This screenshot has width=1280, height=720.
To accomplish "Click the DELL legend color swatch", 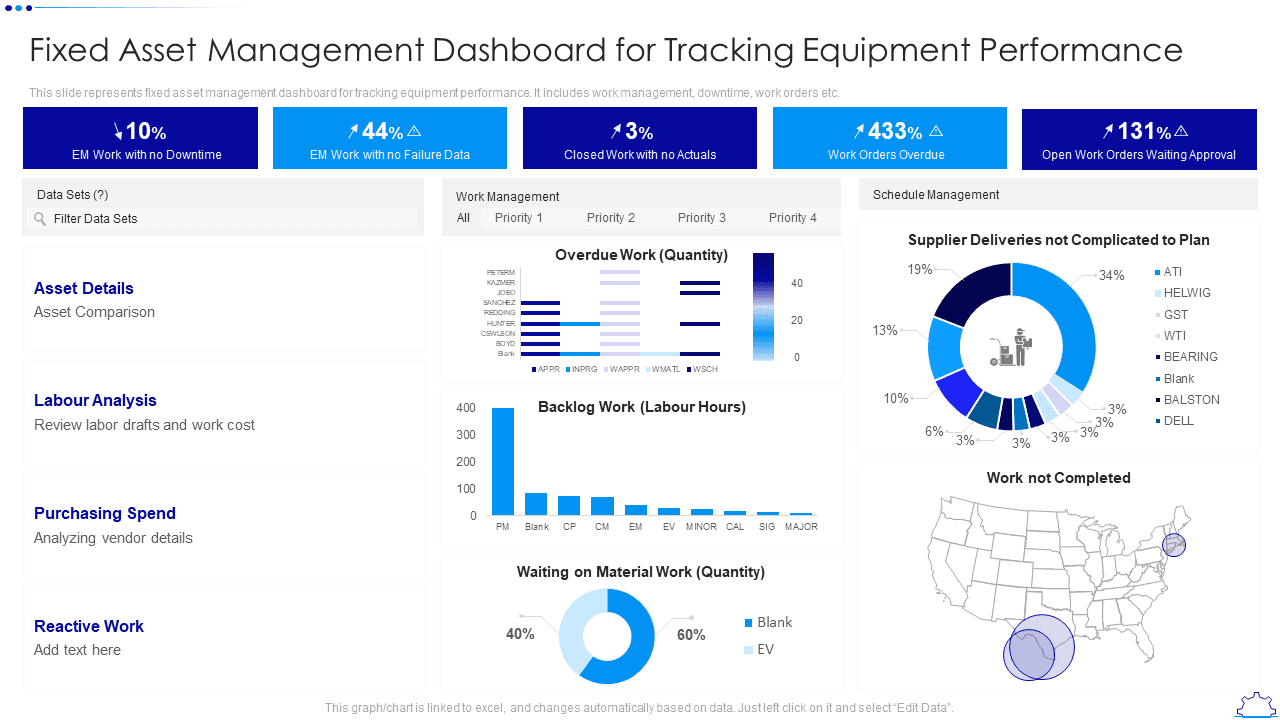I will click(1158, 421).
